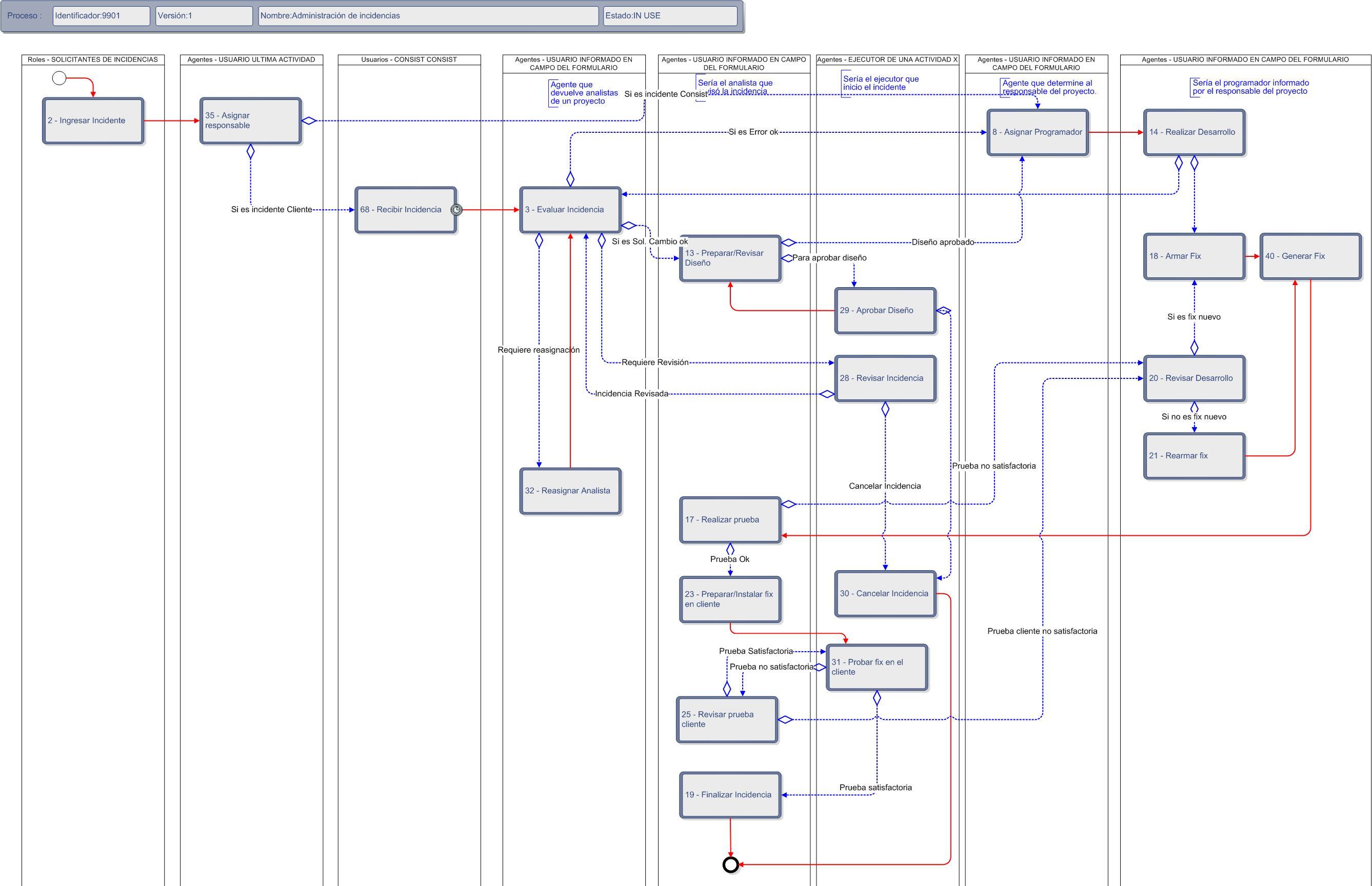The image size is (1372, 886).
Task: Click diamond connector below '31 - Probar fix'
Action: (x=877, y=698)
